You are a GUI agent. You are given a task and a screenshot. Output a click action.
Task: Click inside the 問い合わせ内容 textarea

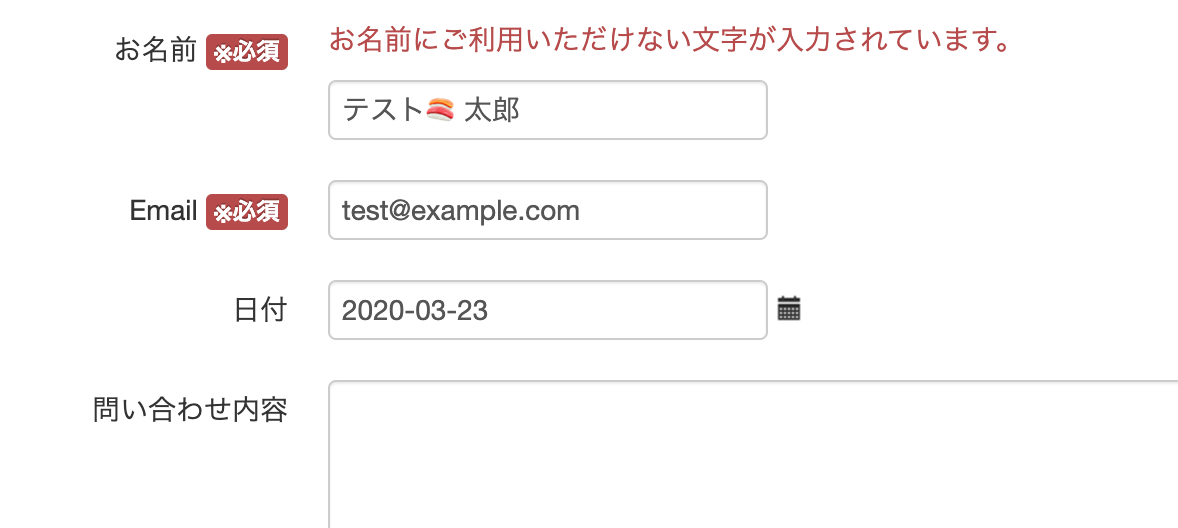pos(753,454)
